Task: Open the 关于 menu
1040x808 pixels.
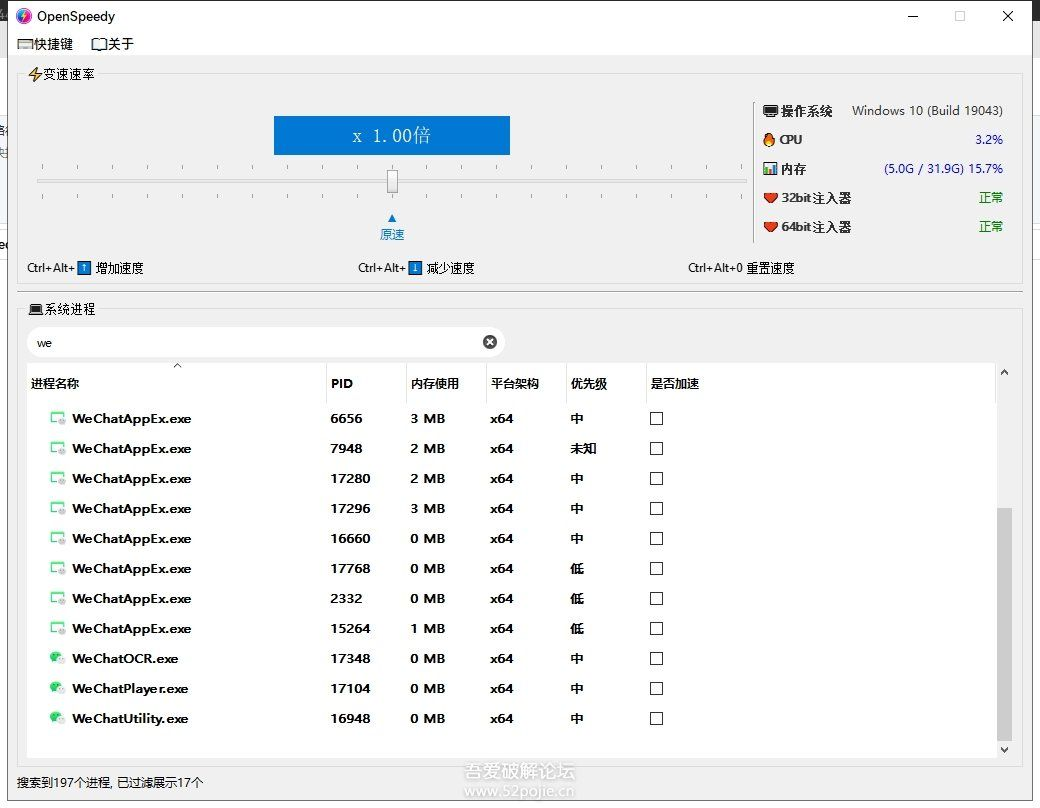Action: (113, 44)
